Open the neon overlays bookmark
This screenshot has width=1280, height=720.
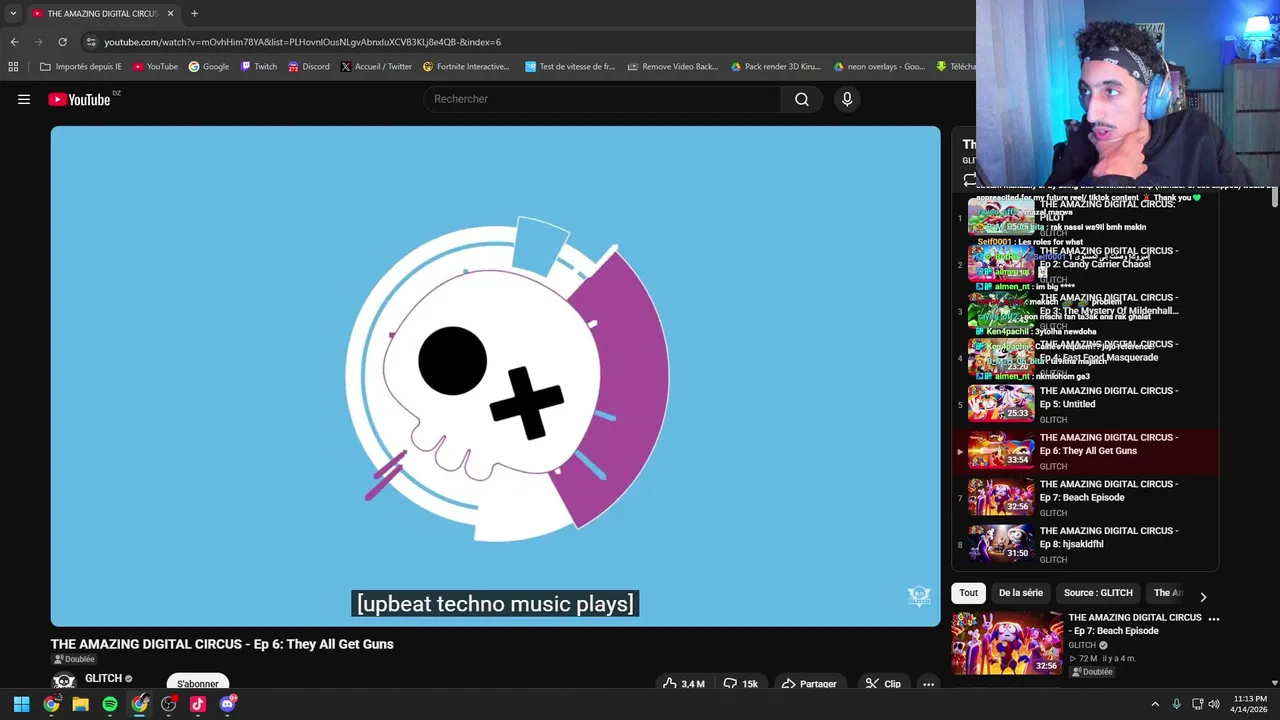click(x=878, y=67)
